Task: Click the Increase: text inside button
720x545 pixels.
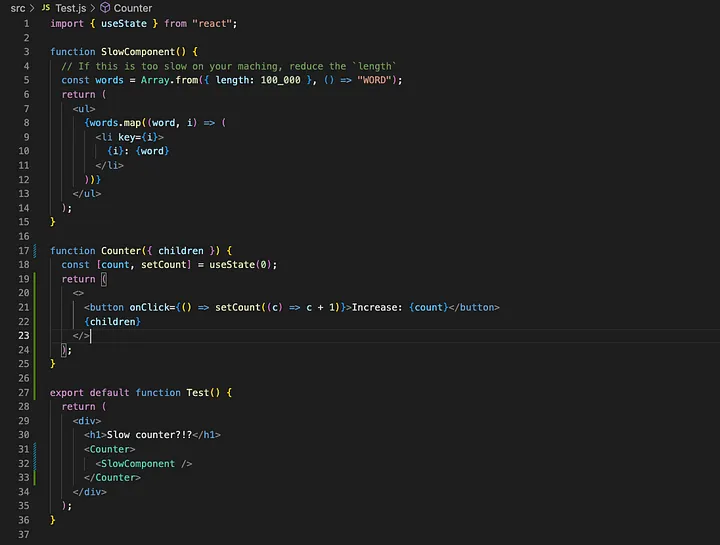Action: 377,307
